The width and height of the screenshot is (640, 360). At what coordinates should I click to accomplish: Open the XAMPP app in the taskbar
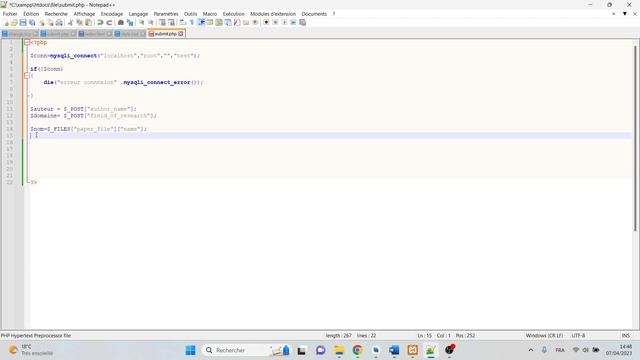pos(413,350)
